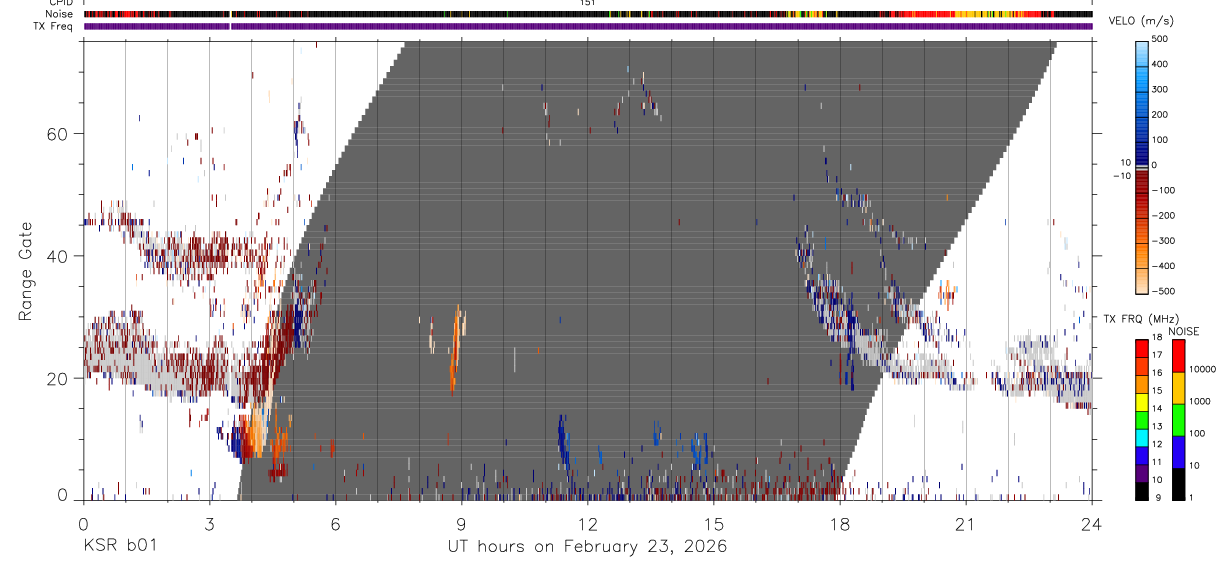Click the 15 hour tick on the UT axis
The height and width of the screenshot is (567, 1228).
pyautogui.click(x=713, y=524)
